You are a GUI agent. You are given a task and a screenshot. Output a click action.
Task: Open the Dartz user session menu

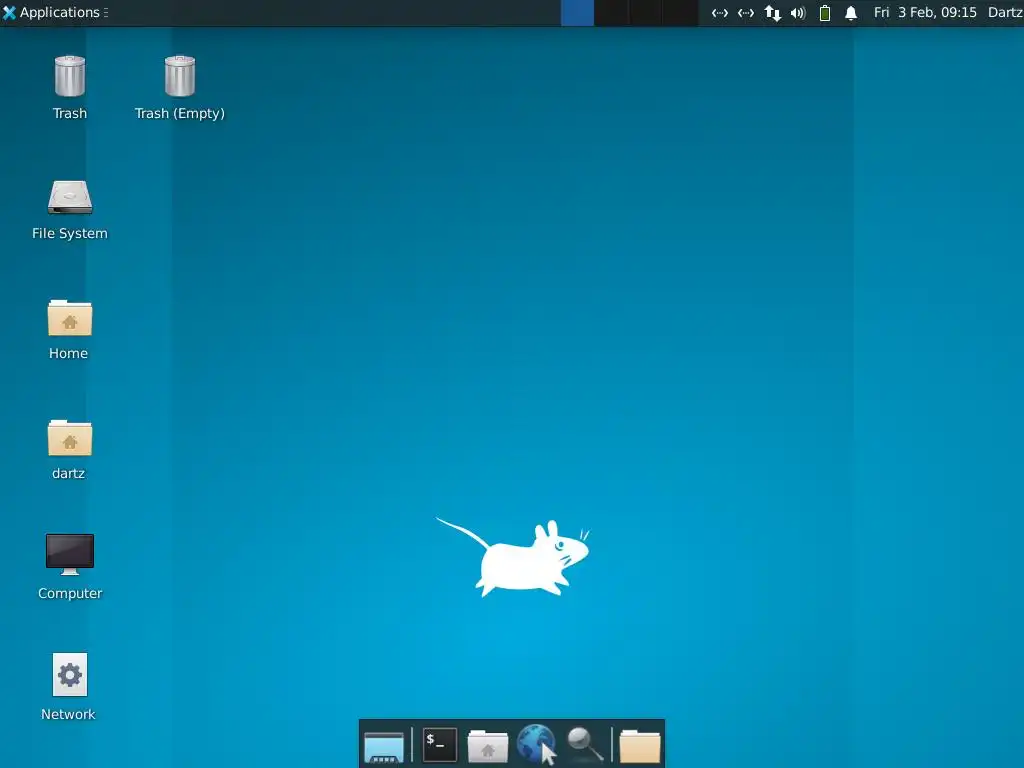tap(1005, 12)
